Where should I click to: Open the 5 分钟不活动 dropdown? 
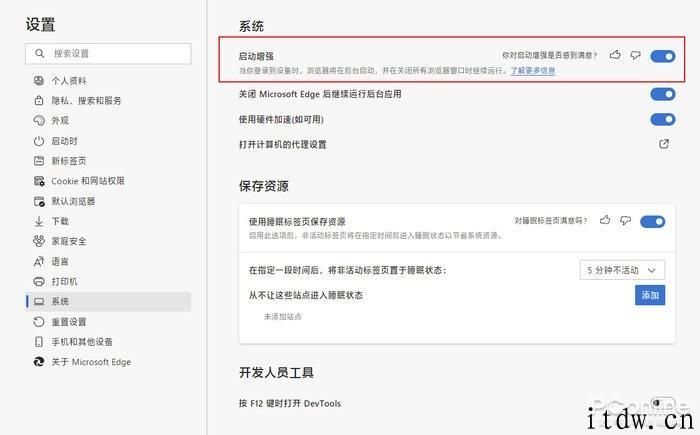622,270
